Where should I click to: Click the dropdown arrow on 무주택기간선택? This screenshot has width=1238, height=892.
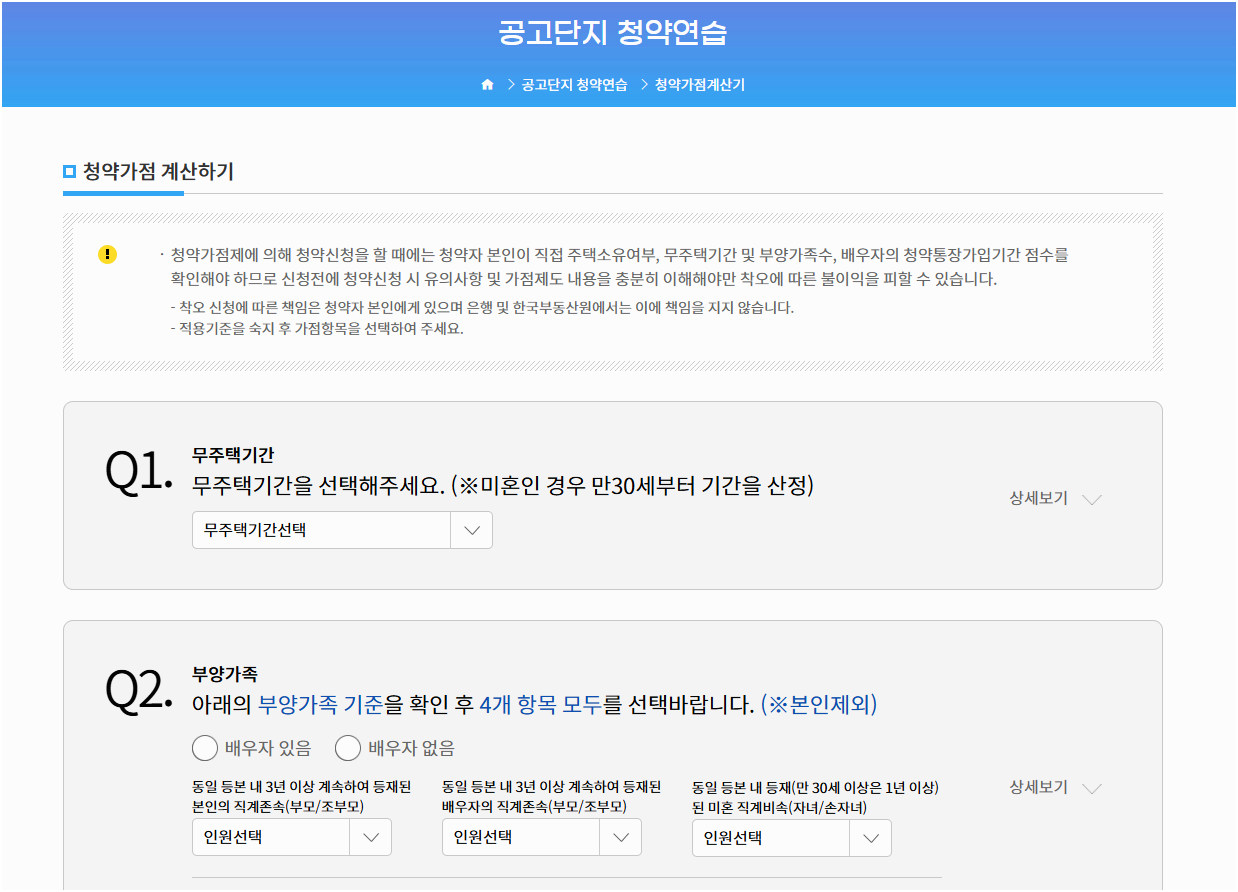coord(471,530)
